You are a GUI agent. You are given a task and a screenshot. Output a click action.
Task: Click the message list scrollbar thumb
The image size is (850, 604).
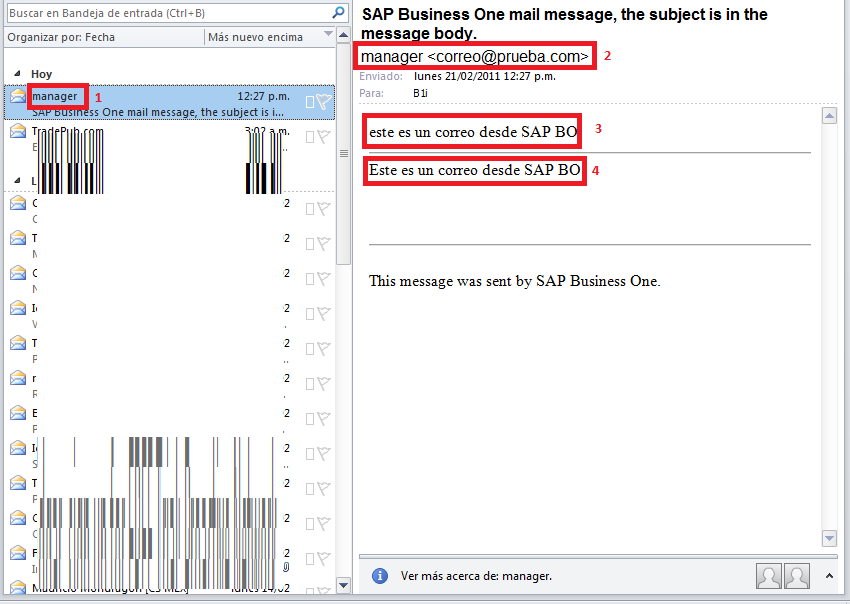click(343, 154)
